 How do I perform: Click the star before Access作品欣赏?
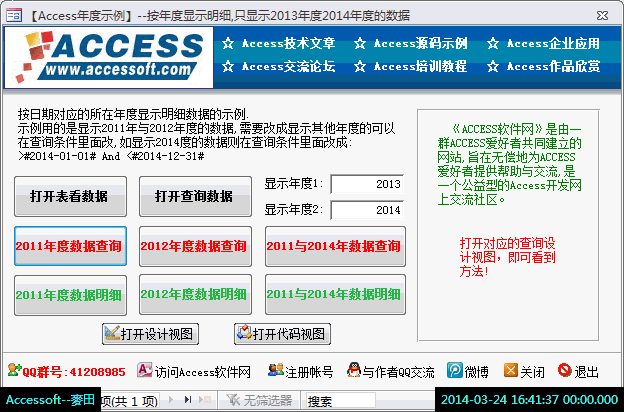493,66
